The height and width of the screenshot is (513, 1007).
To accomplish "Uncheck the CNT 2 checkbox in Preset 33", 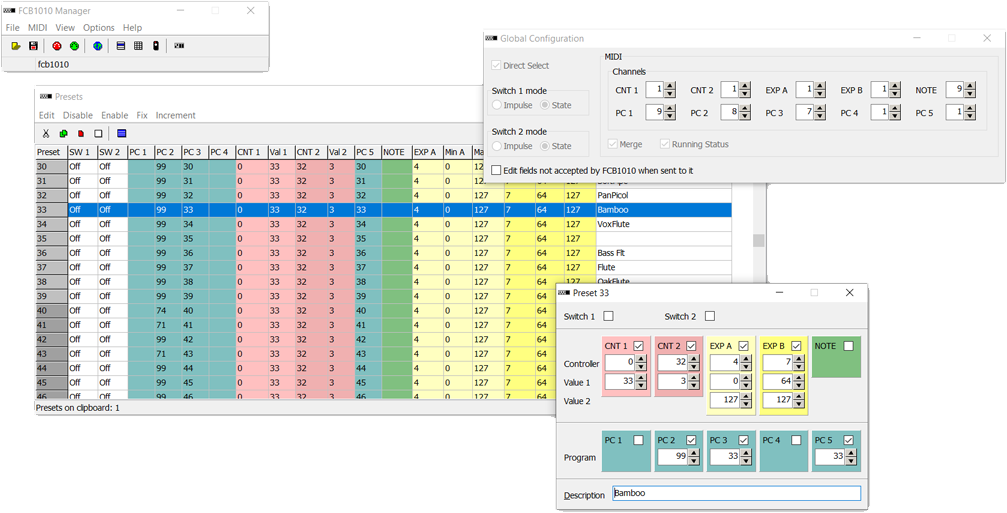I will 691,345.
